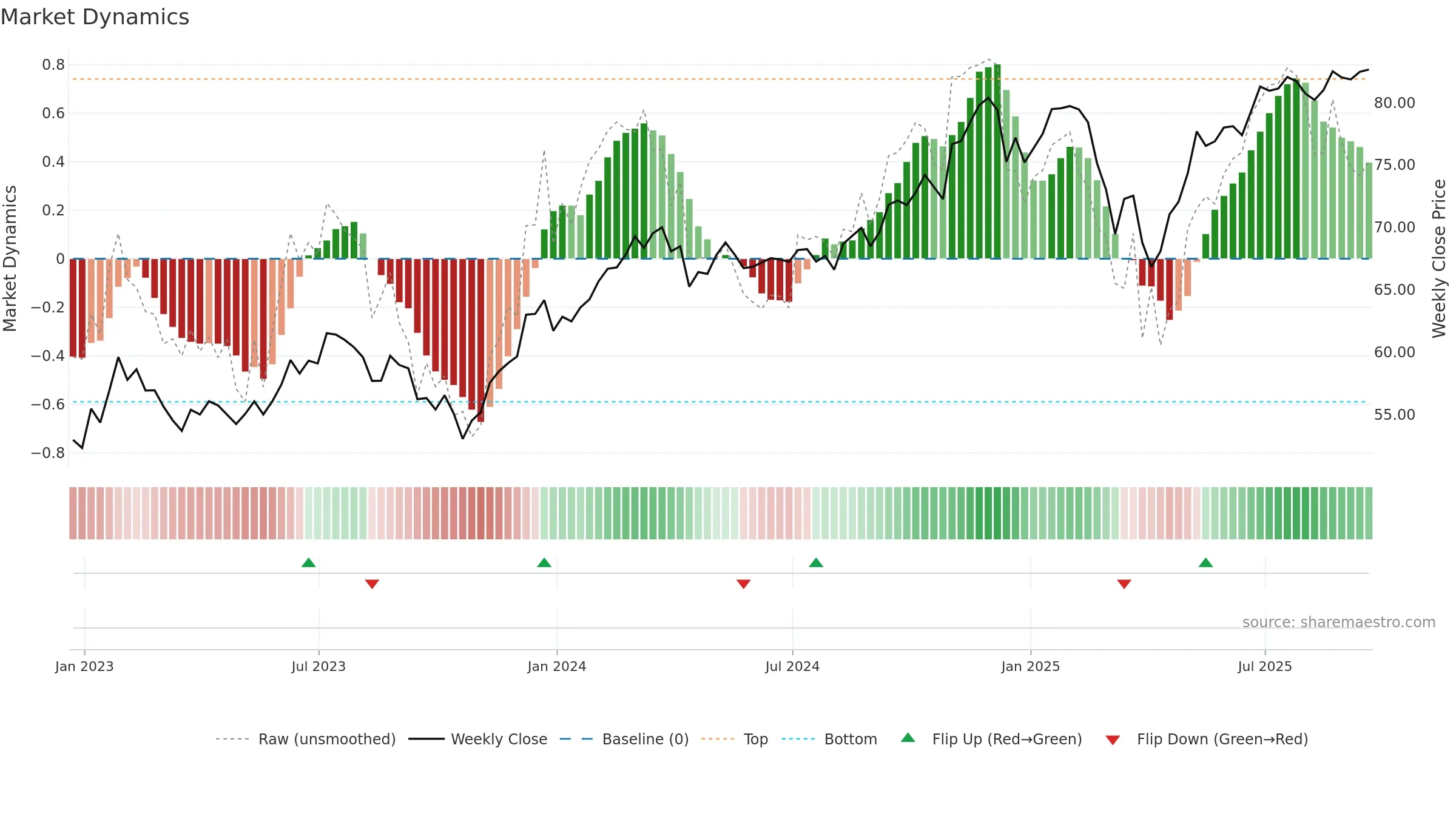Click the green triangle icon in the legend

tap(908, 738)
